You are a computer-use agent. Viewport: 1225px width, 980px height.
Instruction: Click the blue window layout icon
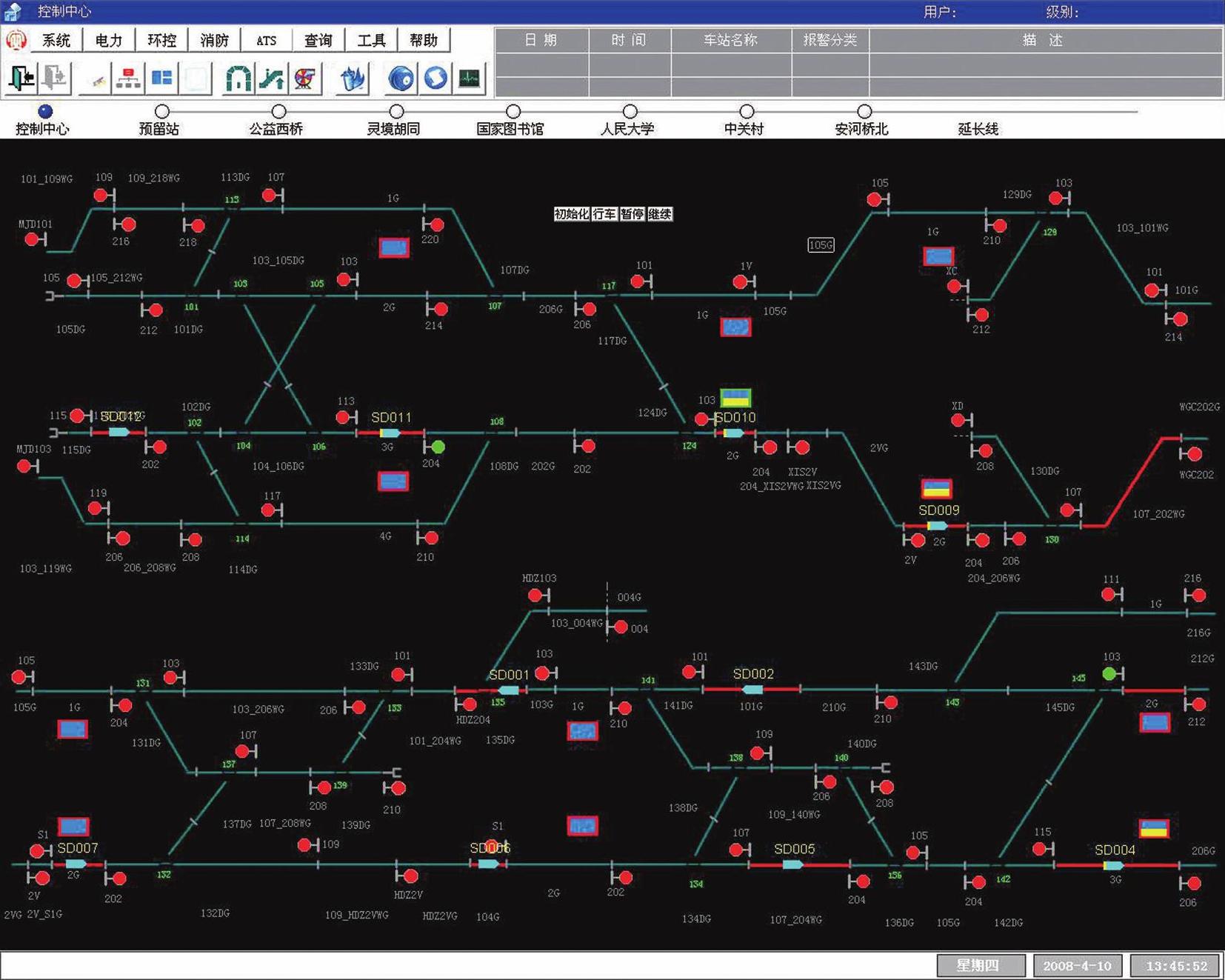pos(161,79)
